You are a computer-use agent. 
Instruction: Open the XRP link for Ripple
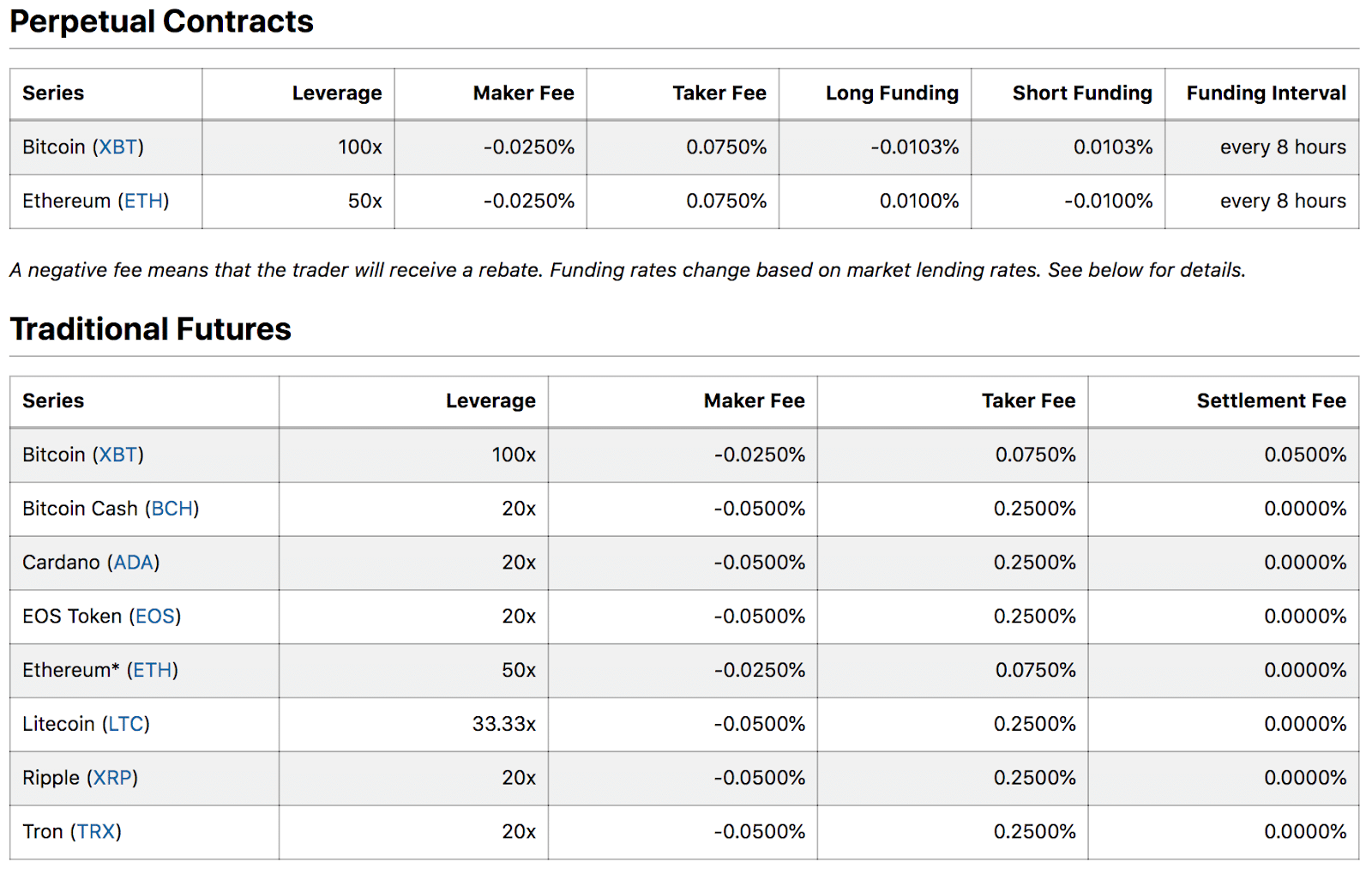point(112,779)
